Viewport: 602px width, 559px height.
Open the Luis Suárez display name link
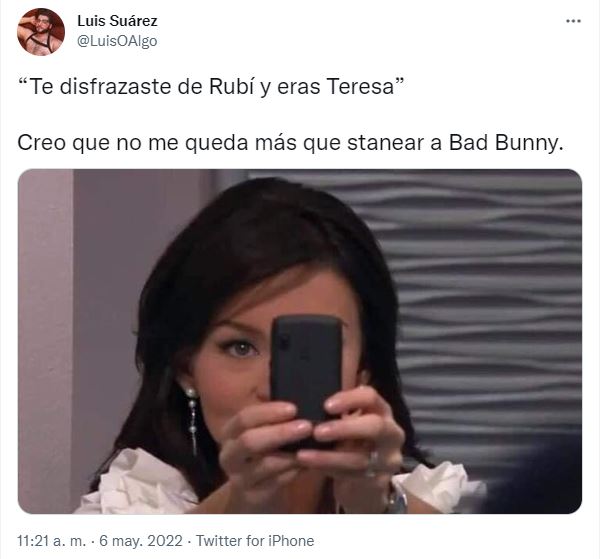117,21
